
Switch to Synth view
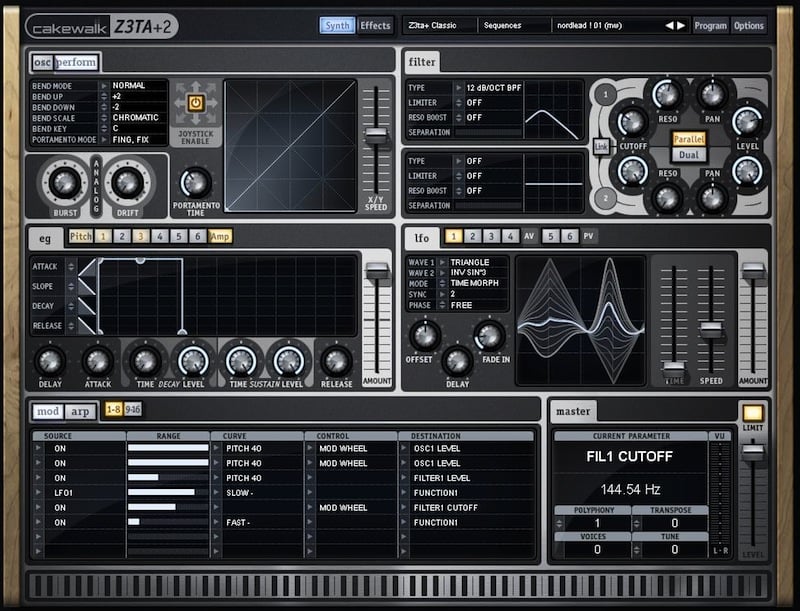coord(337,26)
